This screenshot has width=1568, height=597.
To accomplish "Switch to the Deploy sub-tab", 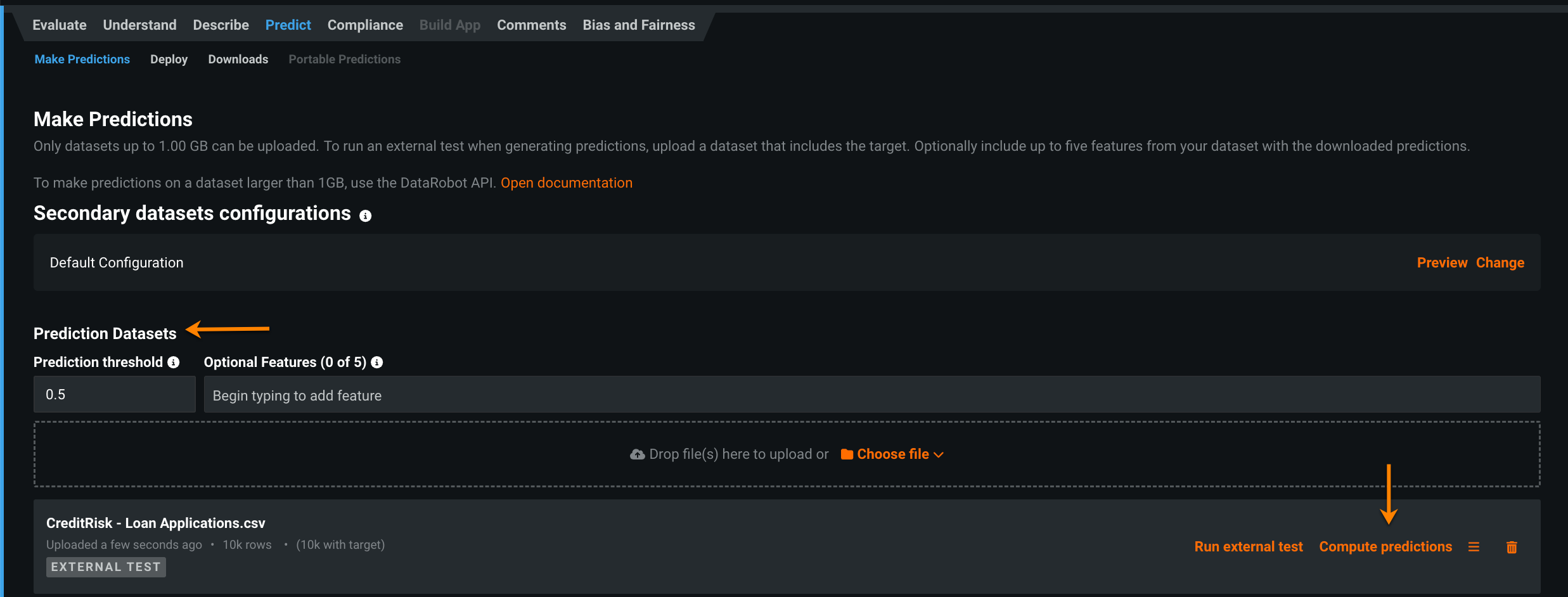I will pos(169,60).
